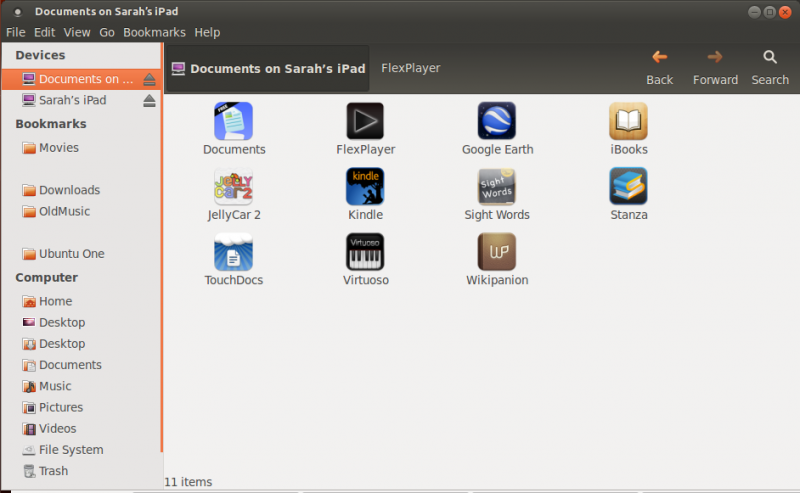Go to File System in sidebar
Screen dimensions: 800x493
[x=70, y=450]
